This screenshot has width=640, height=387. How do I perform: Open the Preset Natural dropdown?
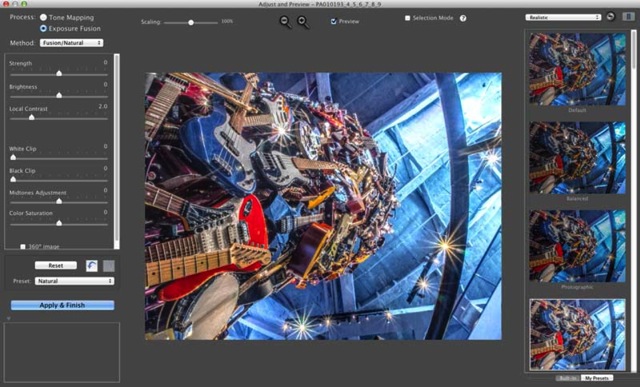(x=74, y=281)
